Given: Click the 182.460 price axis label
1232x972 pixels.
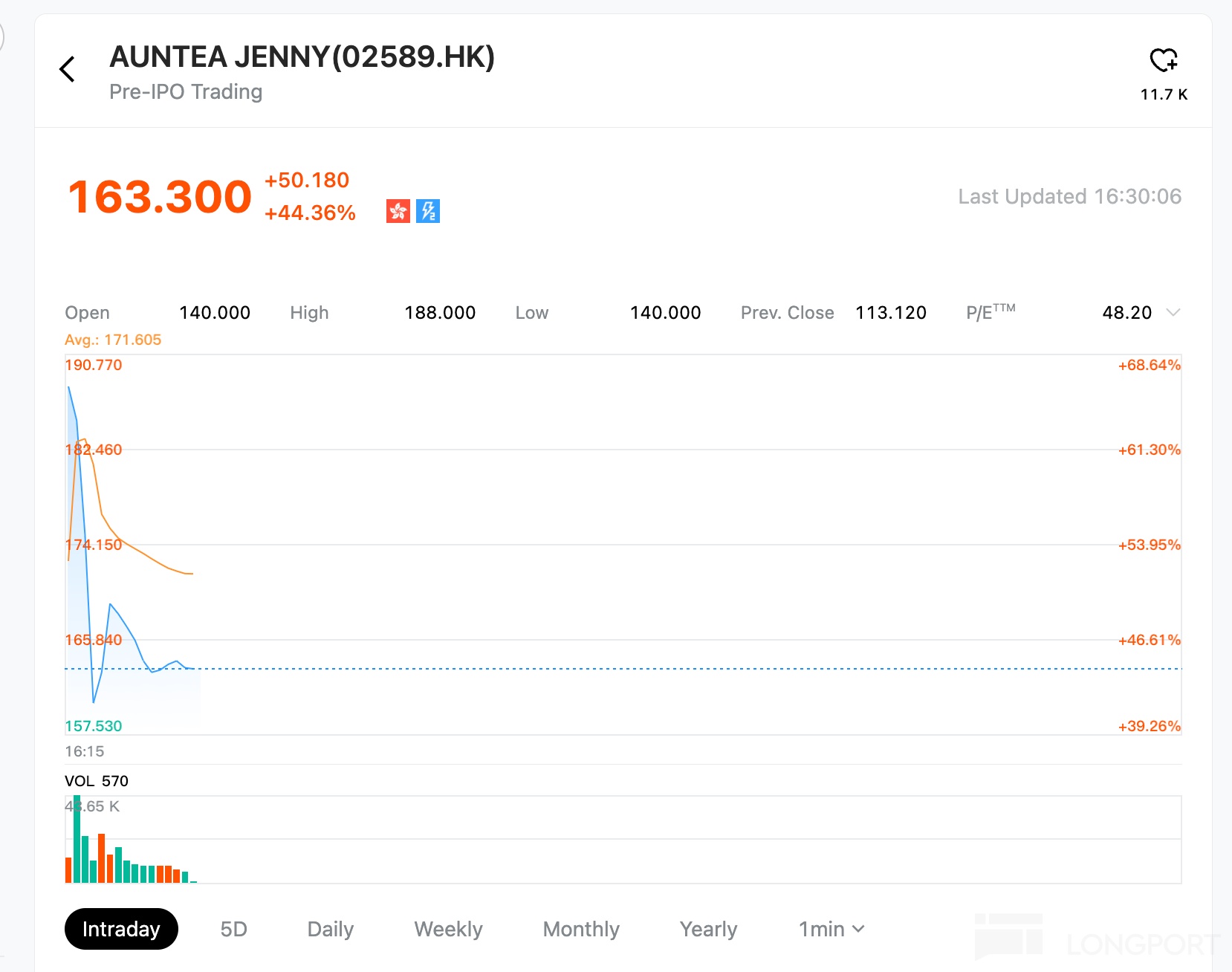Looking at the screenshot, I should point(94,450).
